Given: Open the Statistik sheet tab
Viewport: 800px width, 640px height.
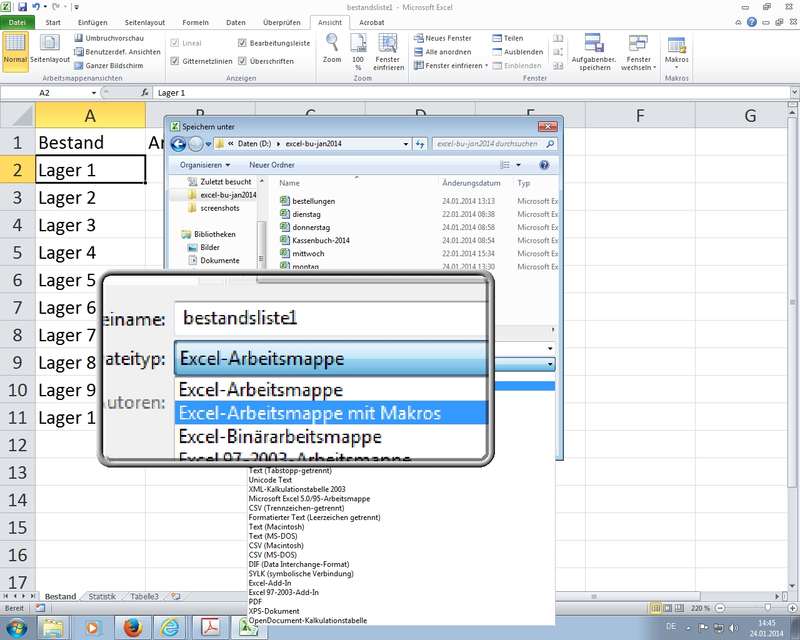Looking at the screenshot, I should coord(101,596).
